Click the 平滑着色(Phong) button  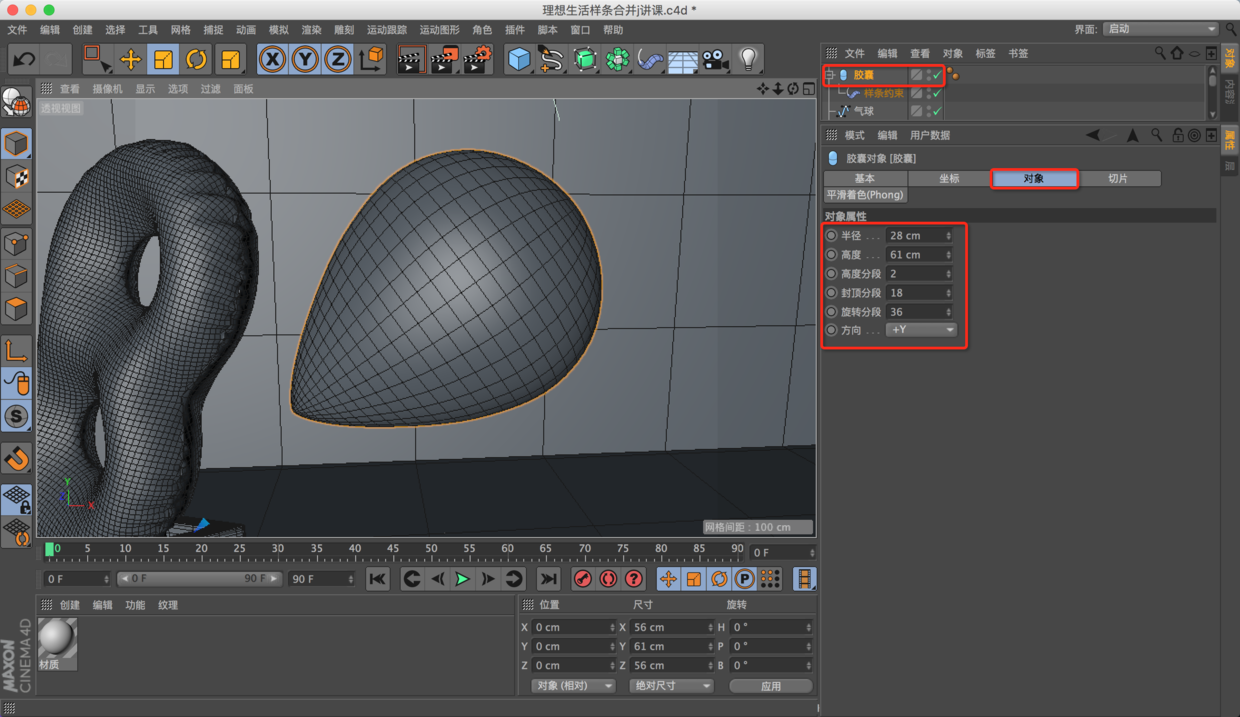tap(865, 195)
